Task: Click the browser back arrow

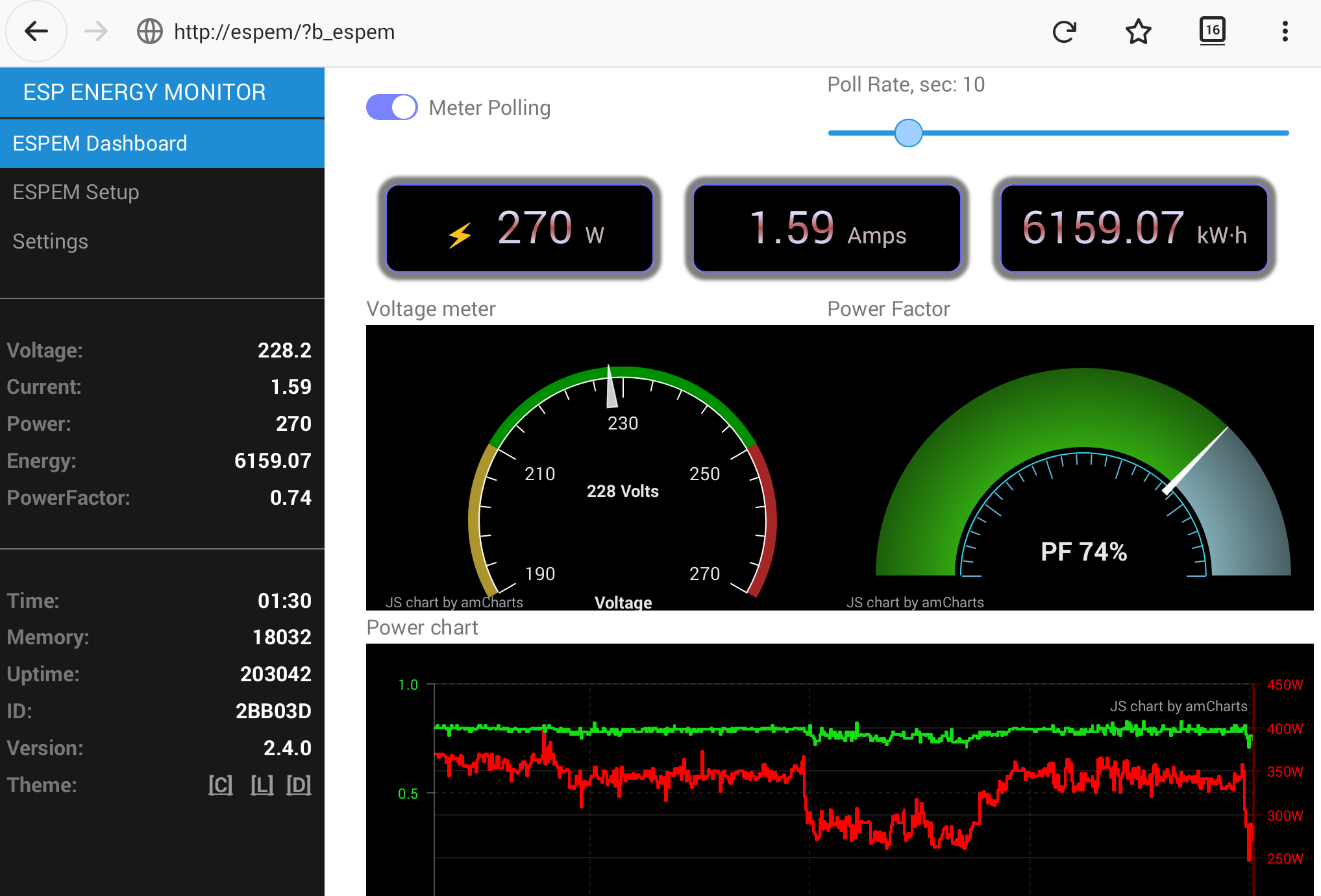Action: pos(36,31)
